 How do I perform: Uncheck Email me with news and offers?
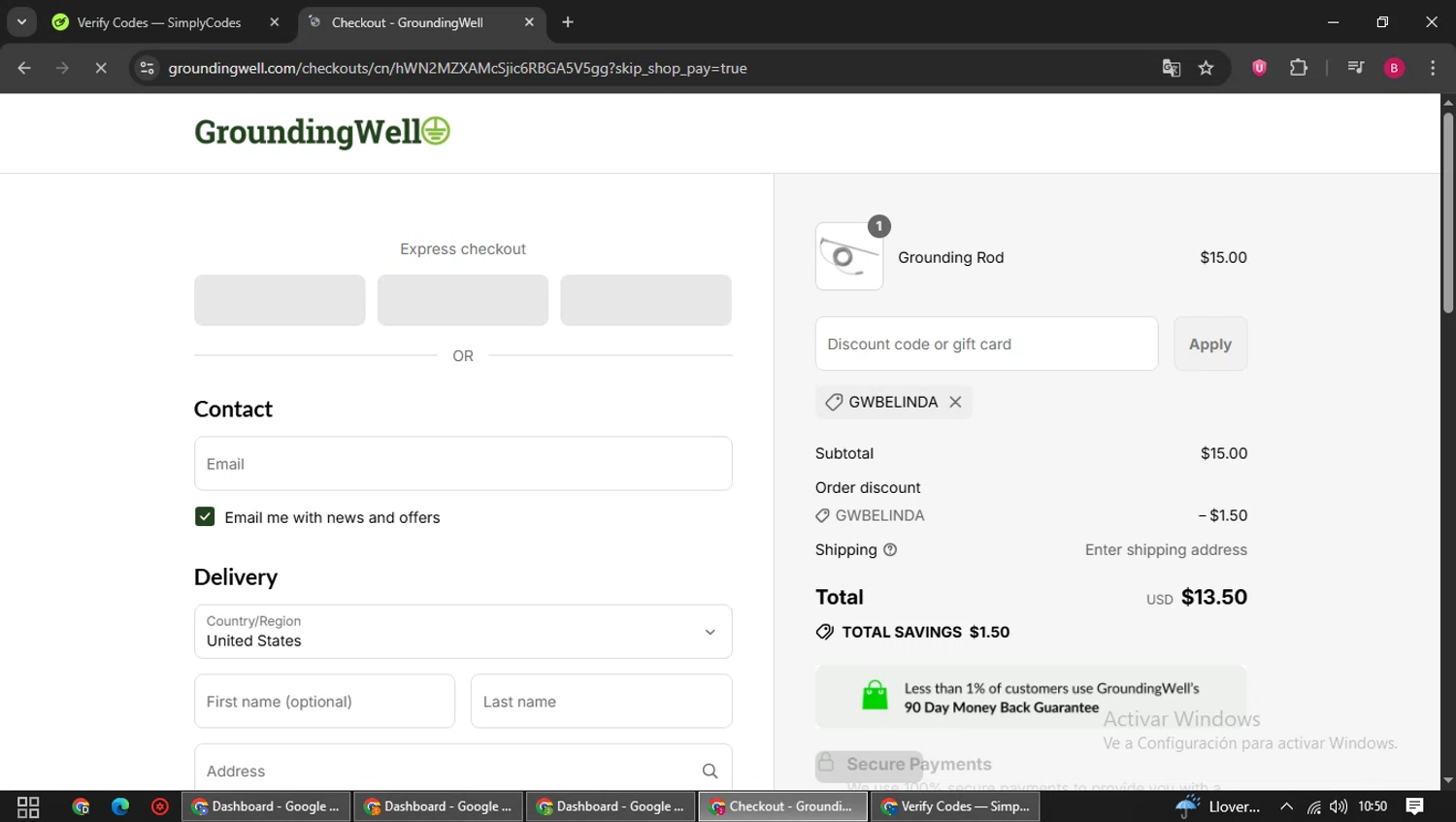coord(205,517)
